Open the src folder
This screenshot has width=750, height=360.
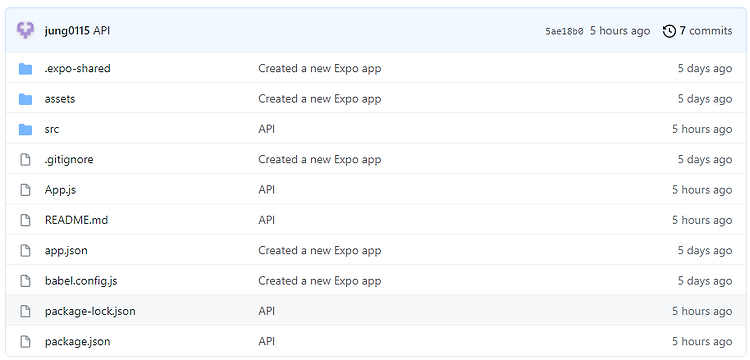click(52, 129)
